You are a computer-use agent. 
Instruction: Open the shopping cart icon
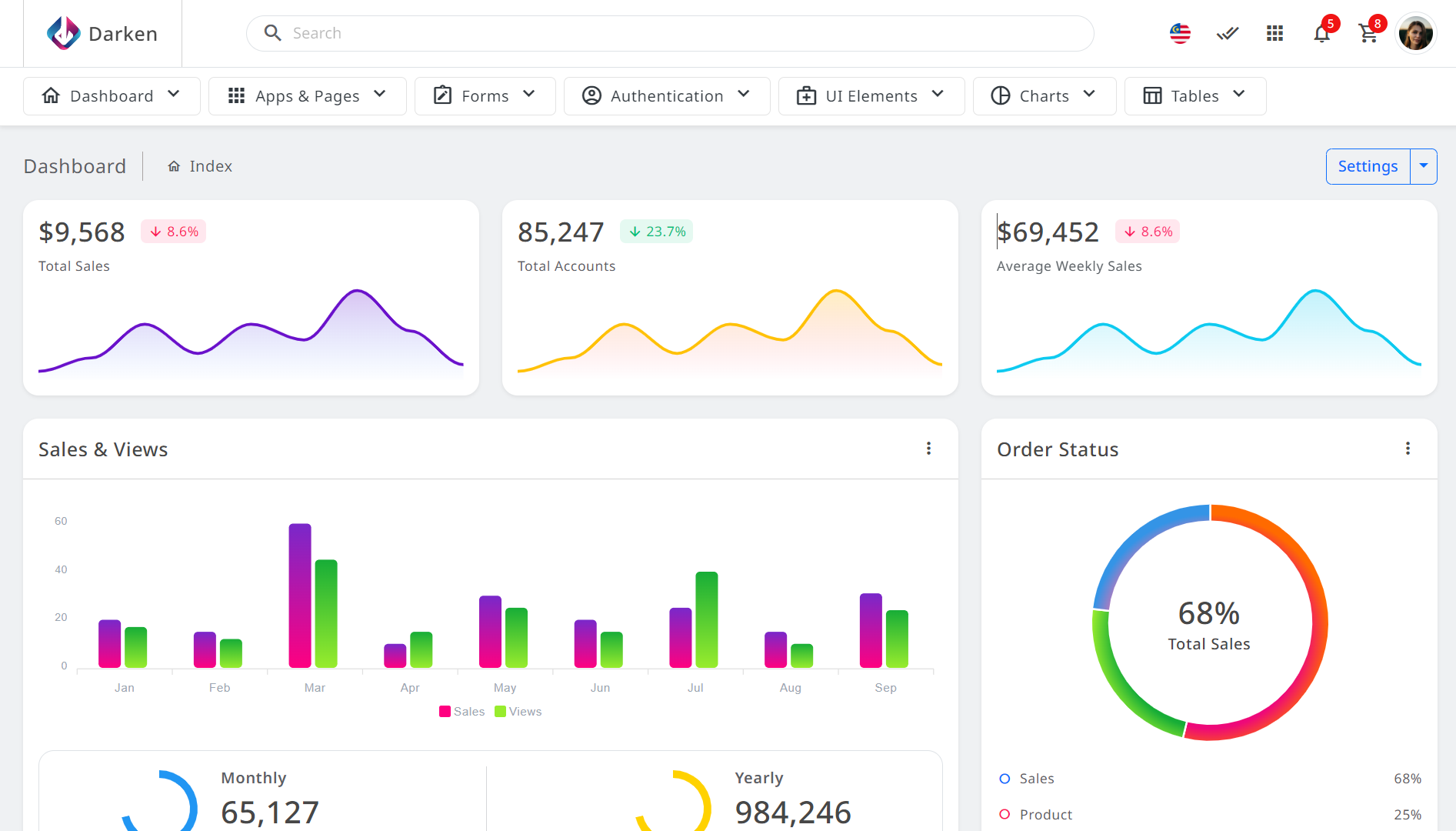click(x=1368, y=34)
